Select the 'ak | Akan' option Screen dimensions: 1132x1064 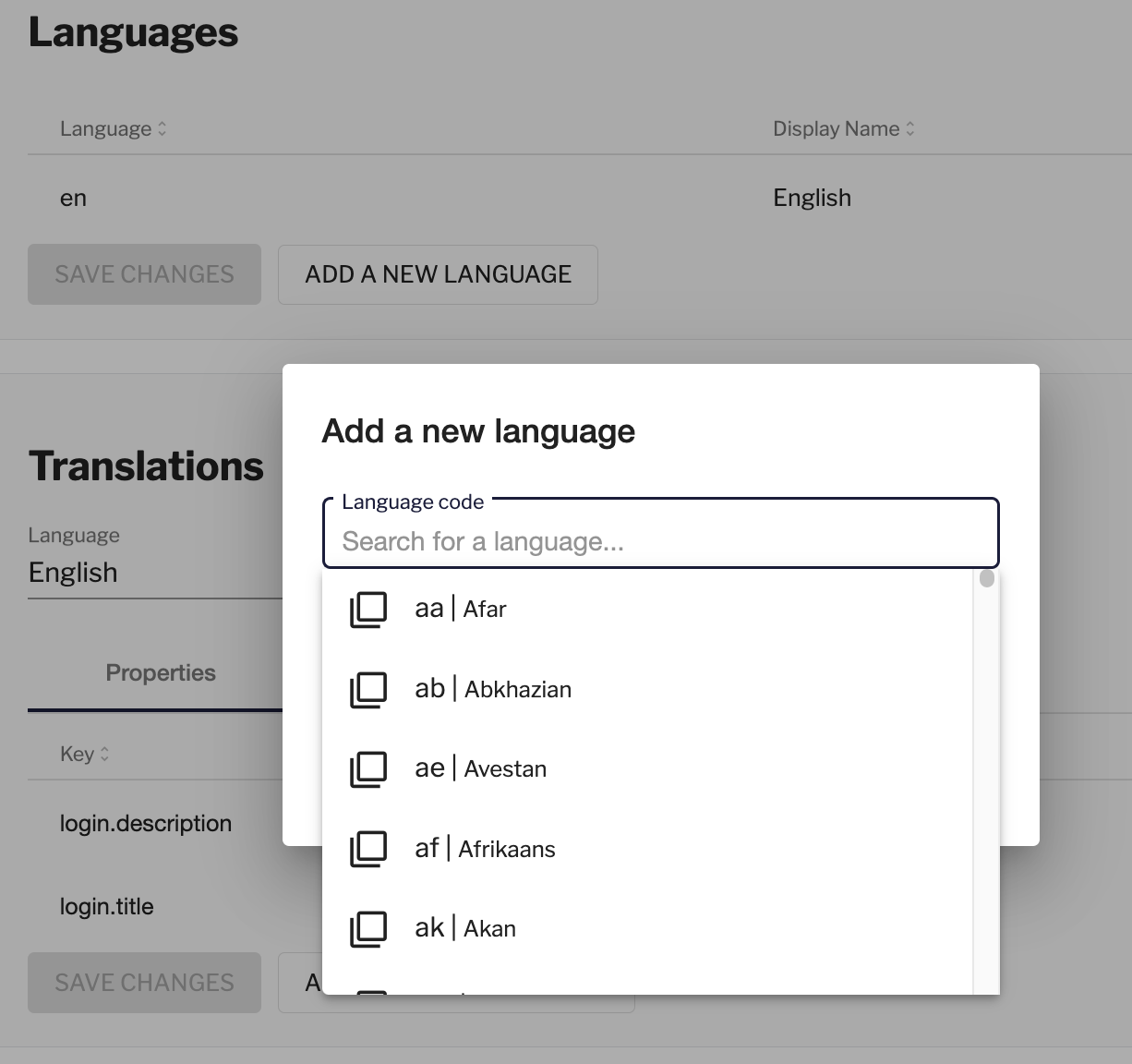(465, 929)
